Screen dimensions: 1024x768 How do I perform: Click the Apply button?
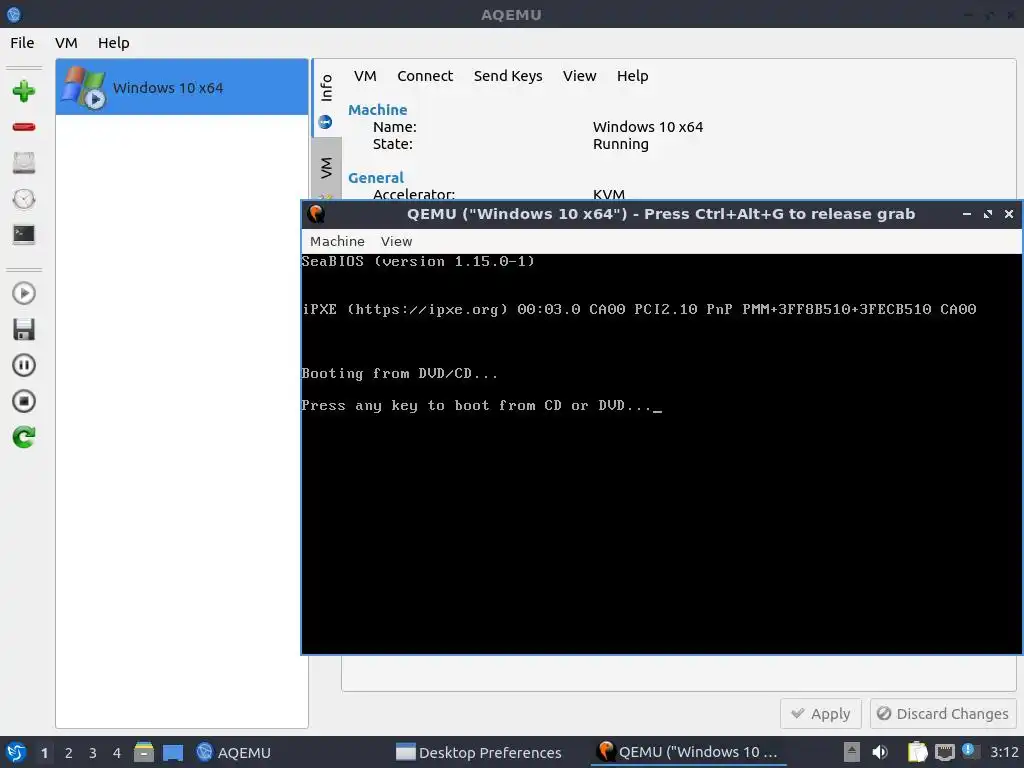(x=821, y=714)
